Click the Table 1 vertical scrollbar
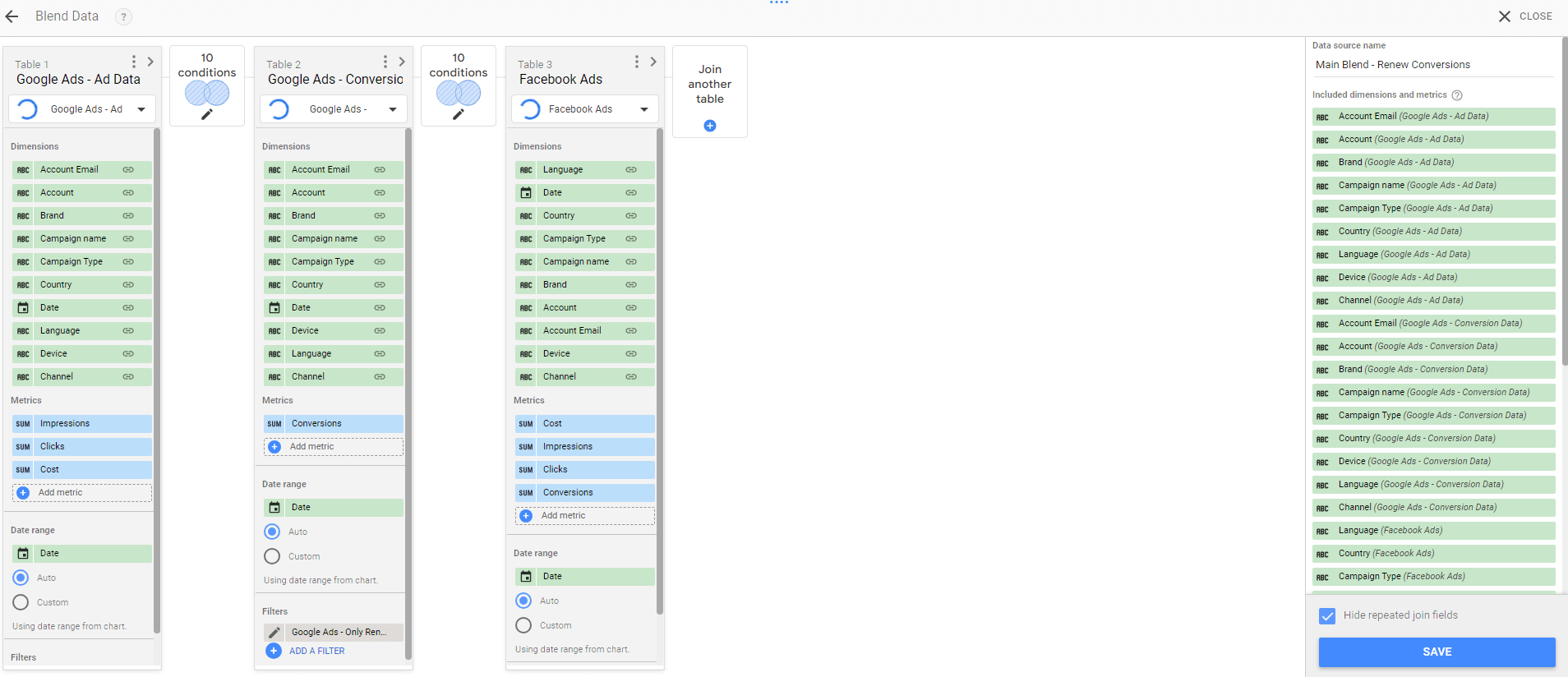 click(157, 380)
